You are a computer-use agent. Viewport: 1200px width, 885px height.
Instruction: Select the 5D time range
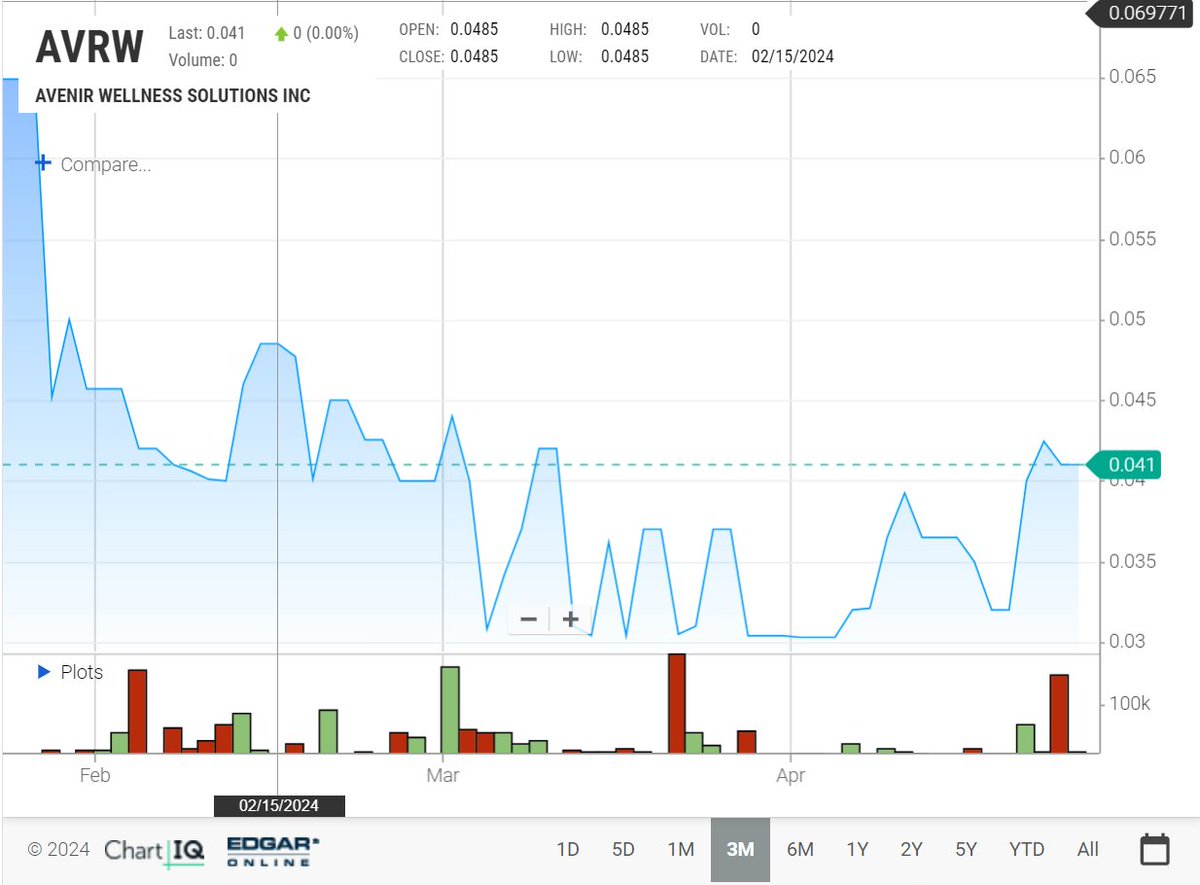623,850
